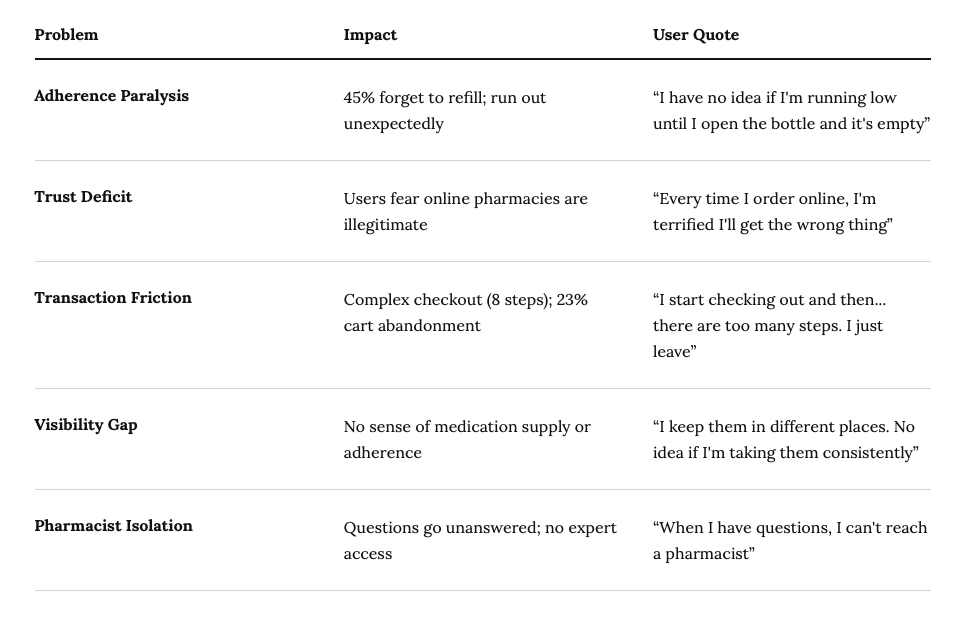Click the 'Complex checkout (8 steps)' impact cell
Viewport: 979px width, 623px height.
coord(466,313)
